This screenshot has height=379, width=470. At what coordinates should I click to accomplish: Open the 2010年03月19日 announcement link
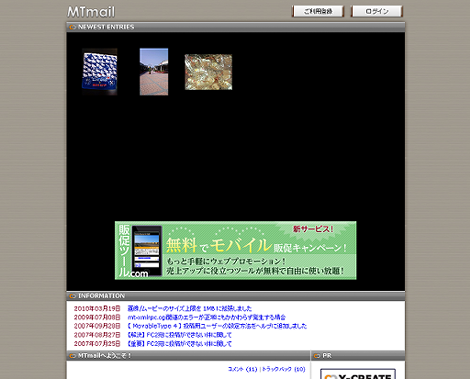click(x=190, y=309)
